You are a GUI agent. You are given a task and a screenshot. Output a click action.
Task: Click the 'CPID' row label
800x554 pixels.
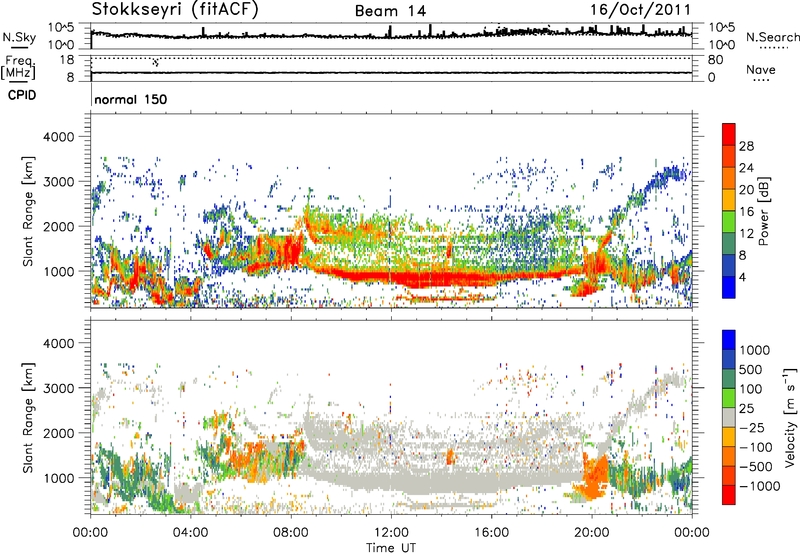[x=22, y=95]
